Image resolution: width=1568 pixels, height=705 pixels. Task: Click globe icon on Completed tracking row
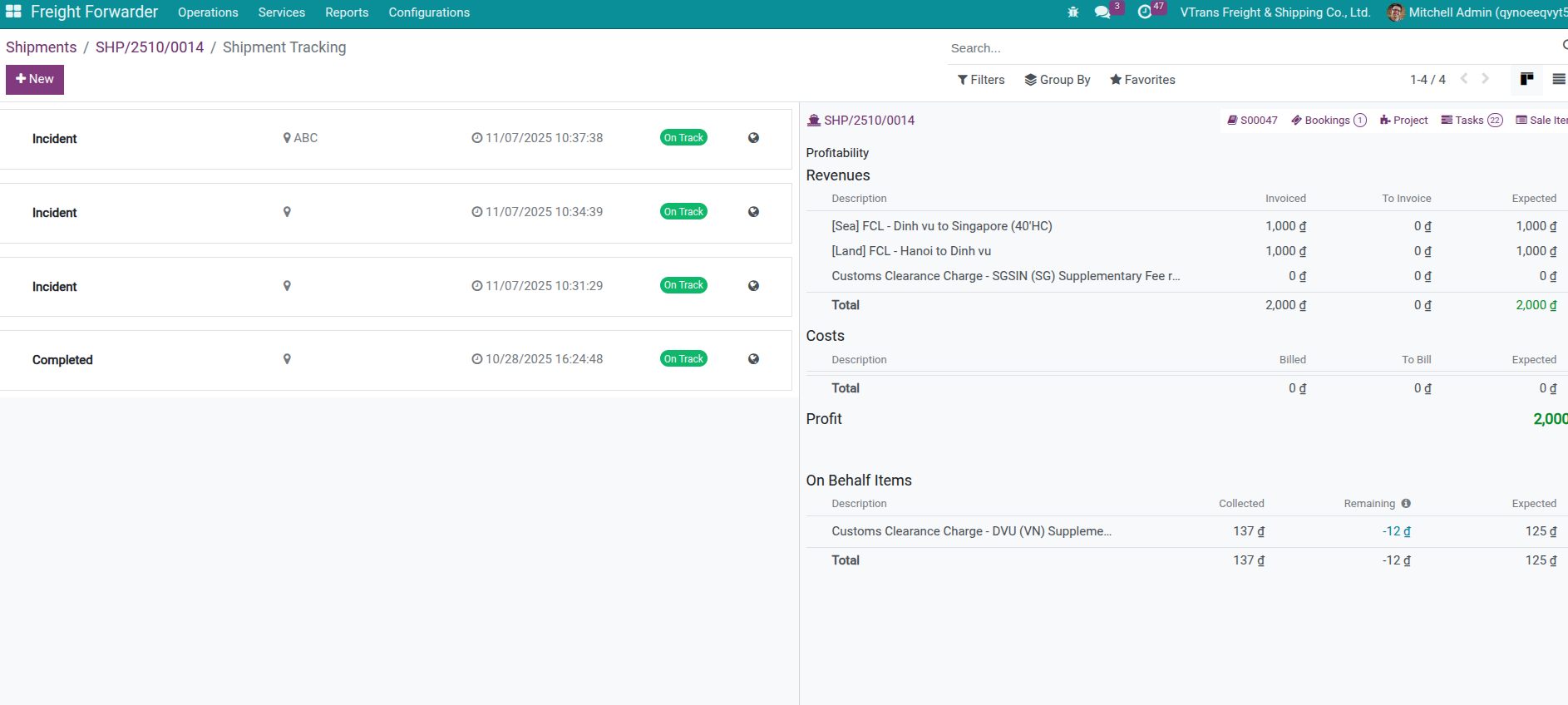click(753, 359)
